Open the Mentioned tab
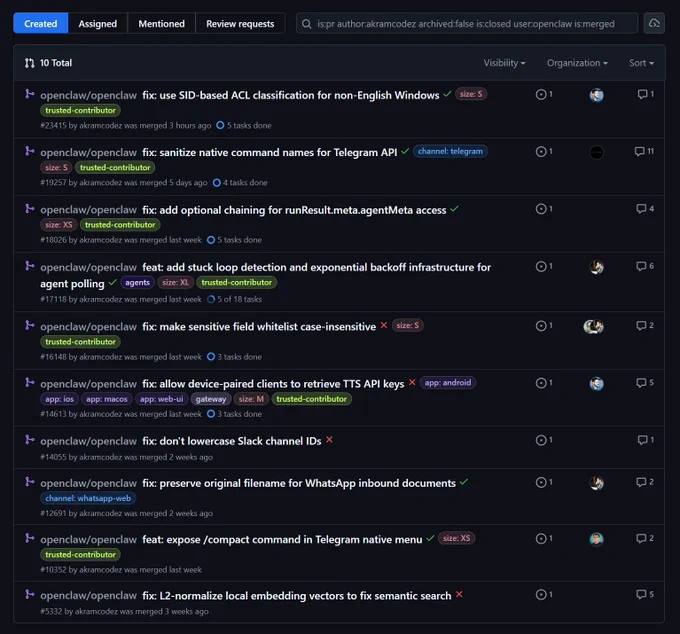 tap(161, 23)
